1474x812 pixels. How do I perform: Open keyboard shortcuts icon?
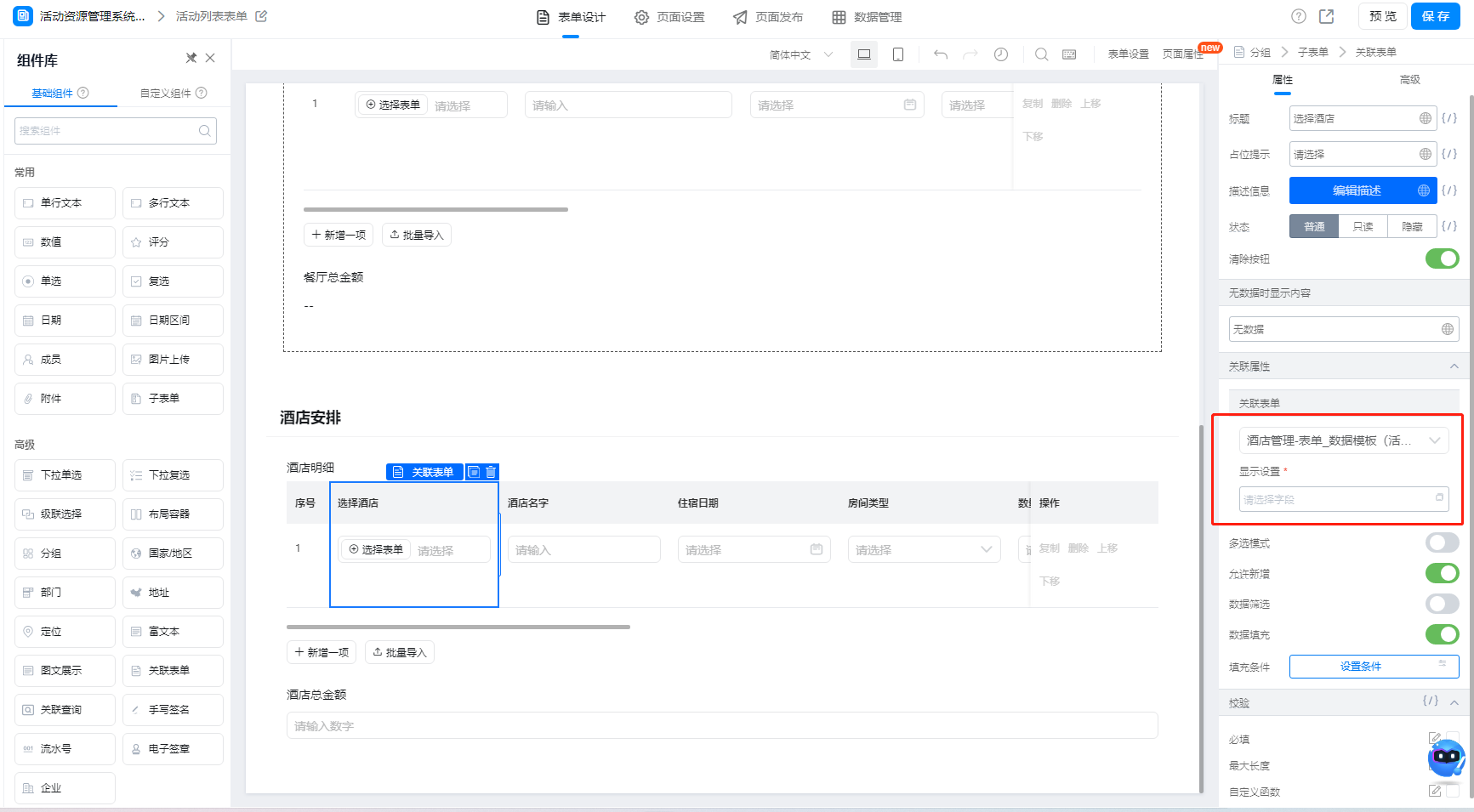[1070, 54]
